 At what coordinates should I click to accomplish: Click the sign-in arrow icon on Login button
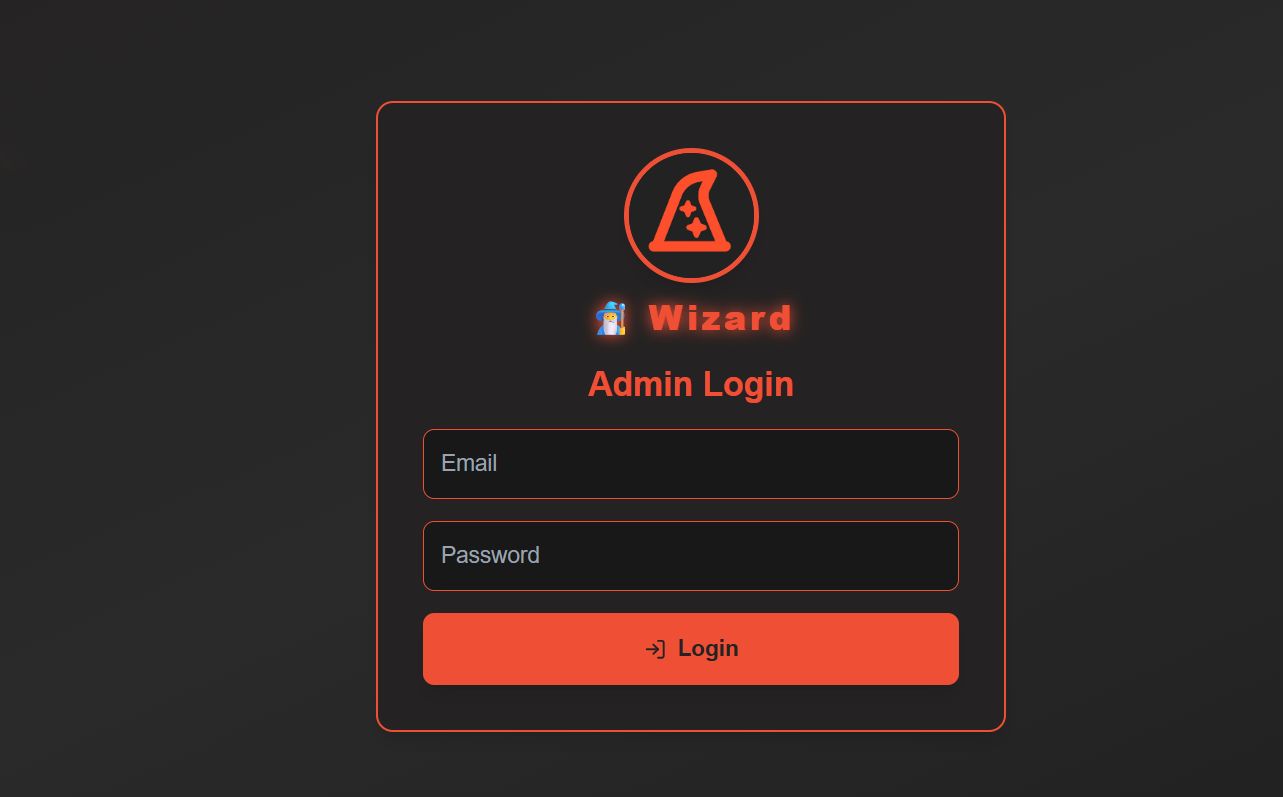pyautogui.click(x=655, y=649)
